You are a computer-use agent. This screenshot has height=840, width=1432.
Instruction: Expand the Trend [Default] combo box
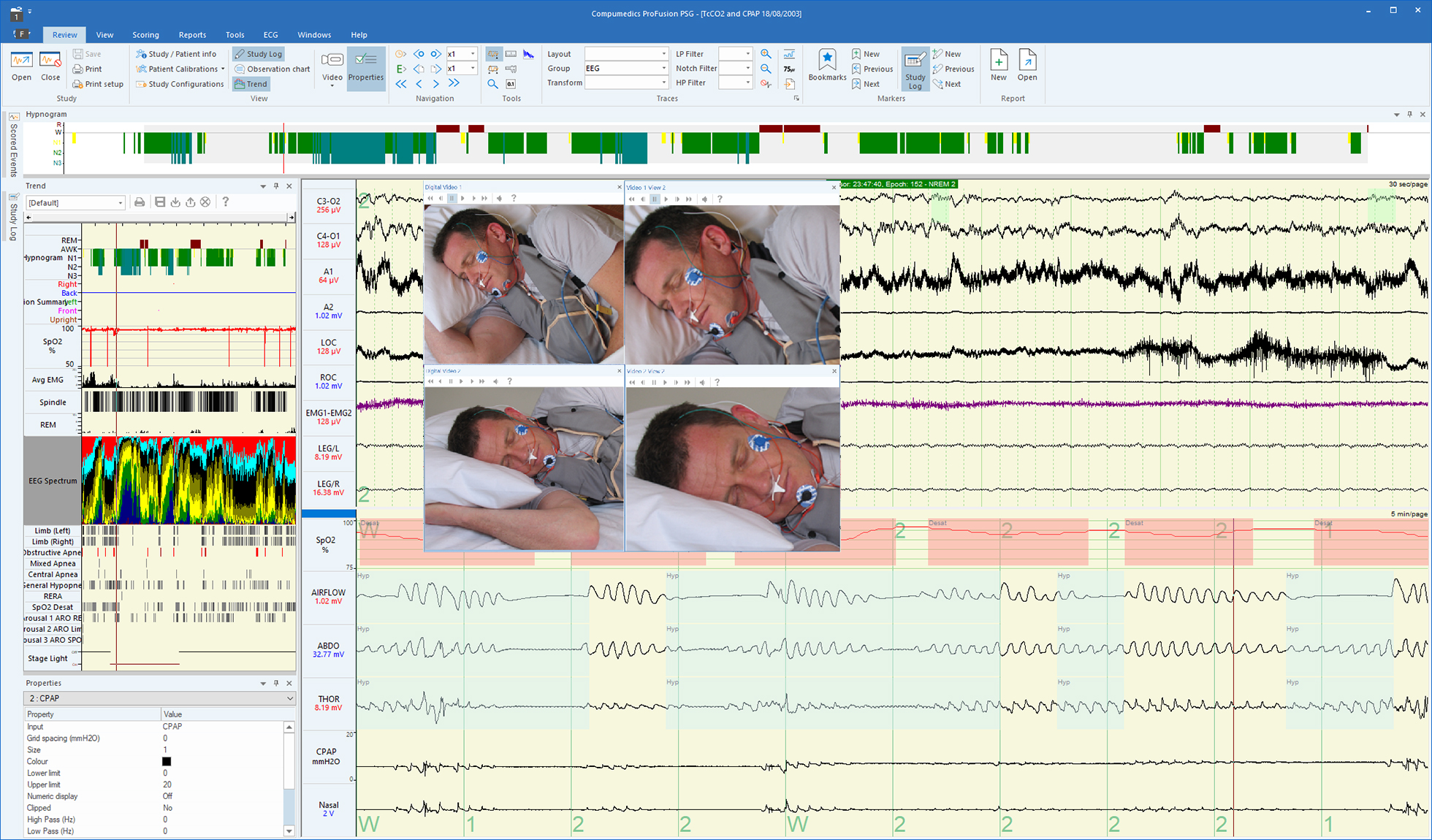[121, 203]
